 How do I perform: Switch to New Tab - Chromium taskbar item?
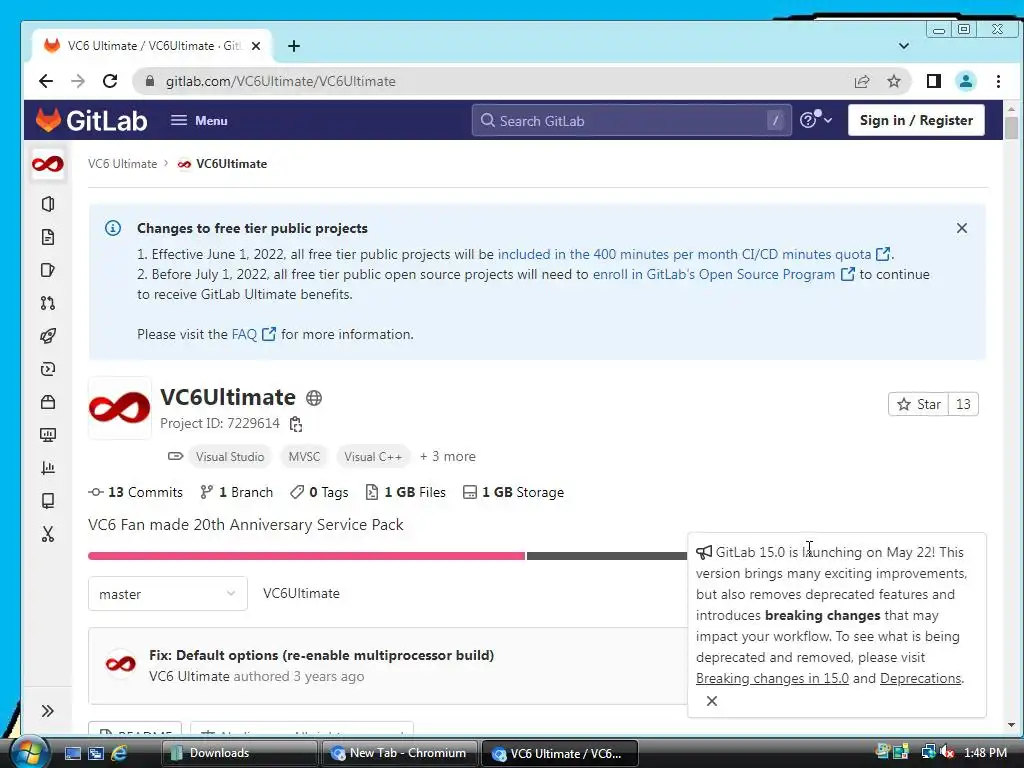click(x=400, y=753)
